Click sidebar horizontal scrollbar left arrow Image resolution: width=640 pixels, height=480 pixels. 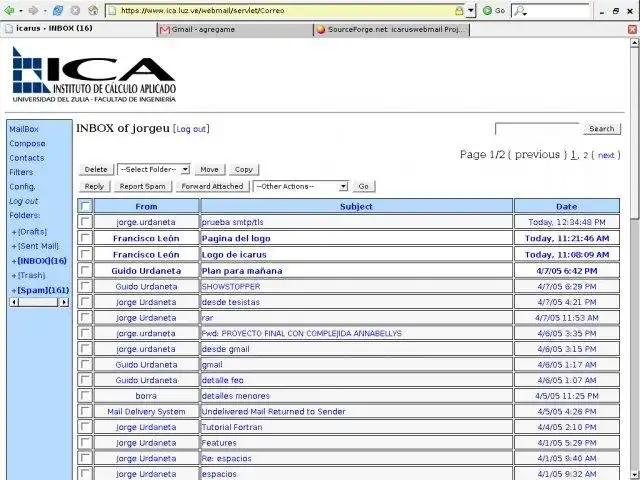(x=14, y=302)
